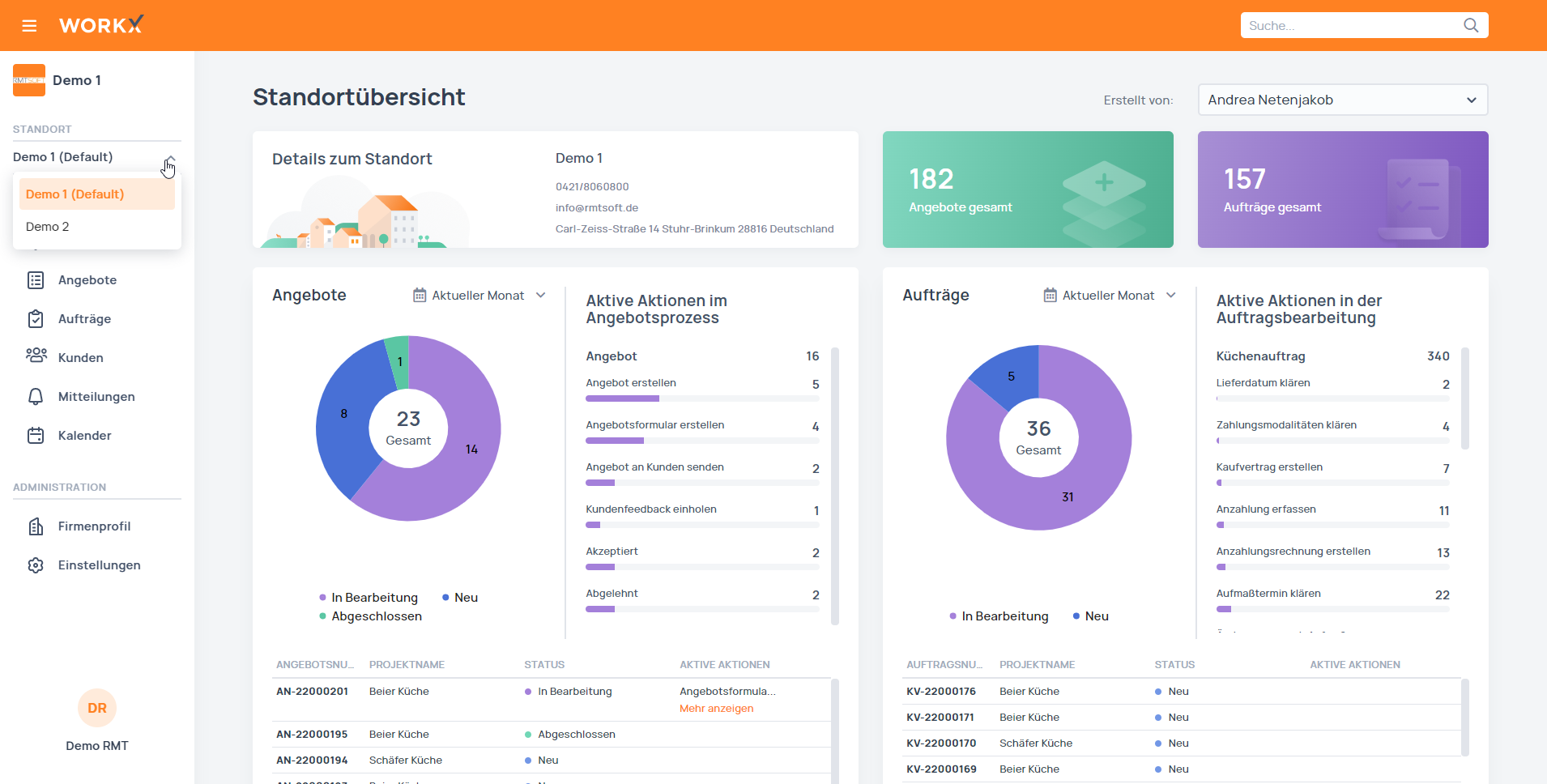Open the 182 Angebote gesamt card
This screenshot has width=1547, height=784.
tap(1027, 190)
